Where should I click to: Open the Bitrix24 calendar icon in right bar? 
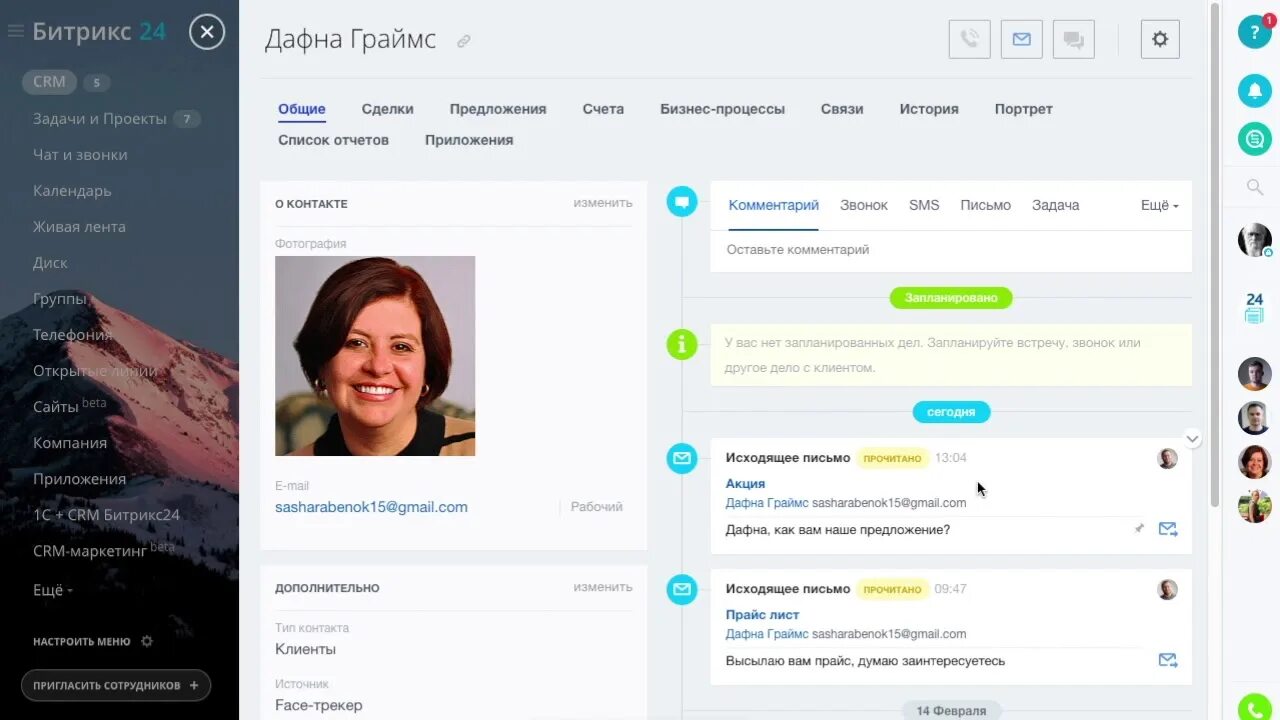click(1254, 308)
